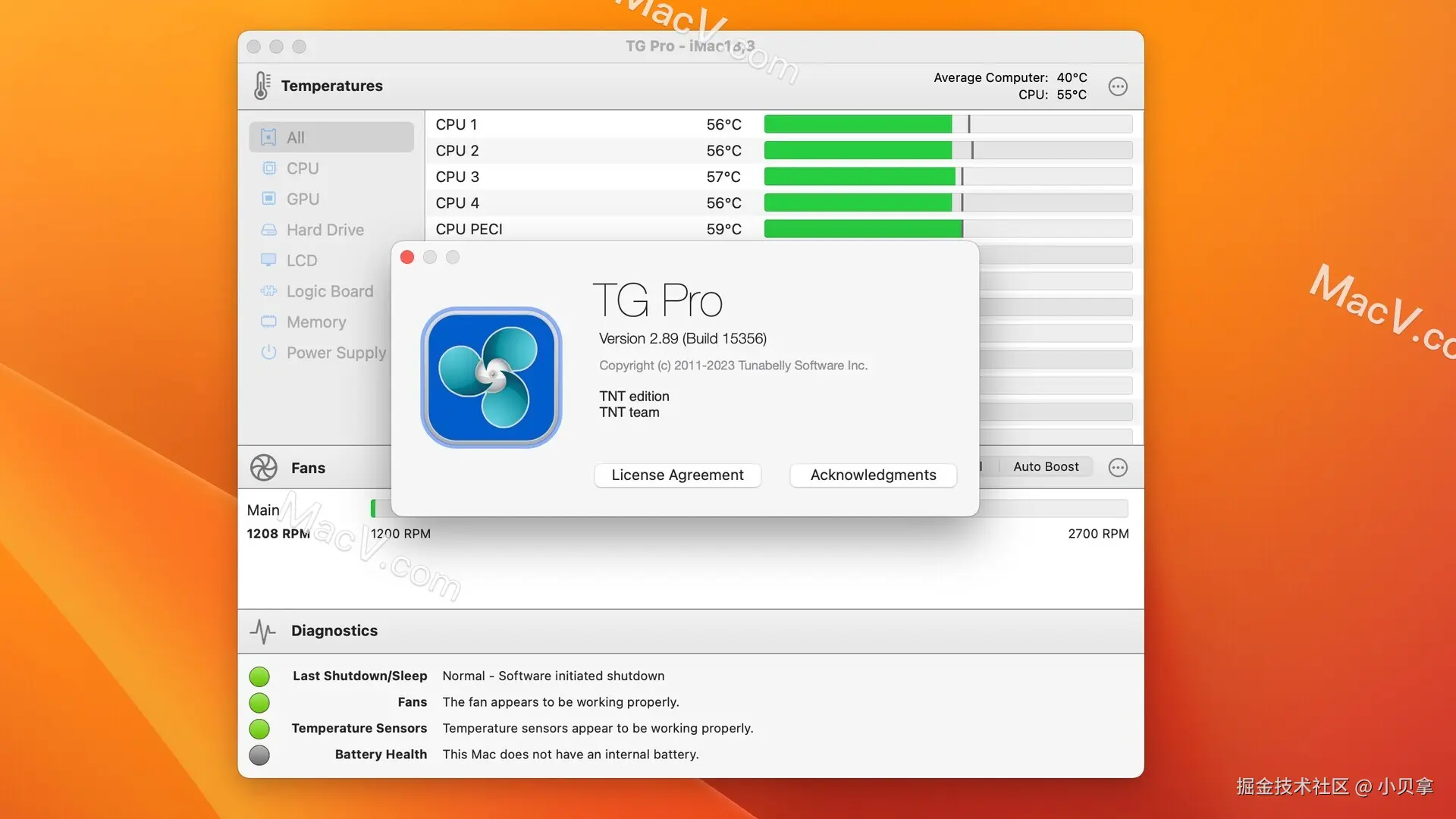
Task: Open Fans options ellipsis menu
Action: (x=1118, y=468)
